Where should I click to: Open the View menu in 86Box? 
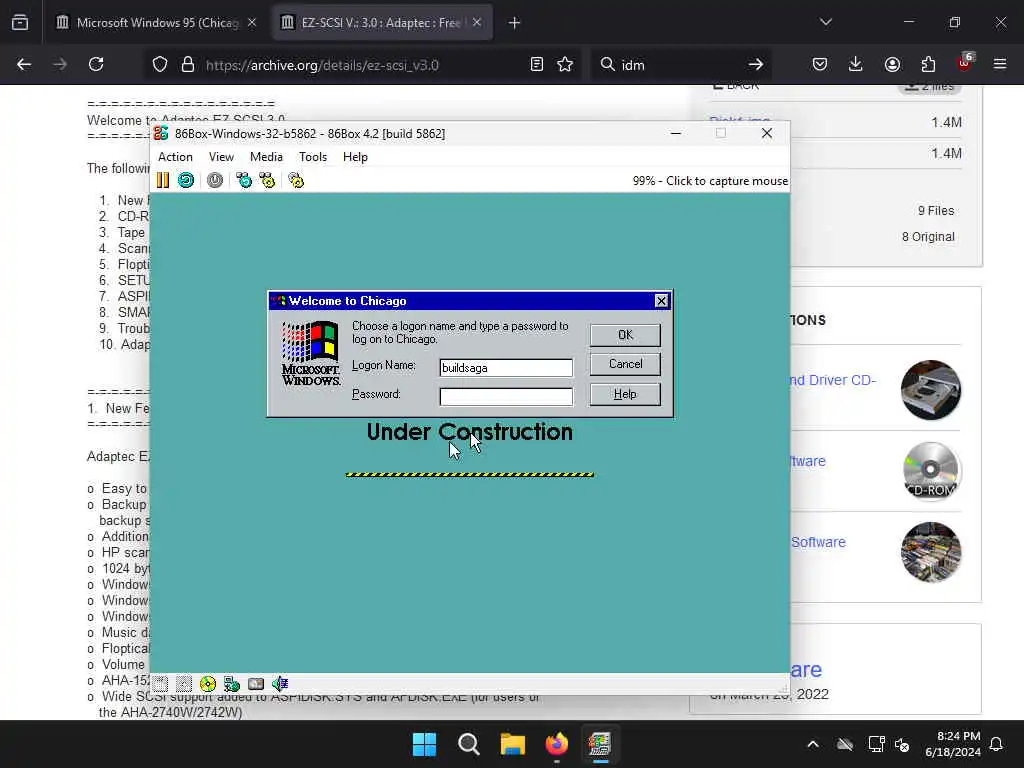[x=221, y=157]
